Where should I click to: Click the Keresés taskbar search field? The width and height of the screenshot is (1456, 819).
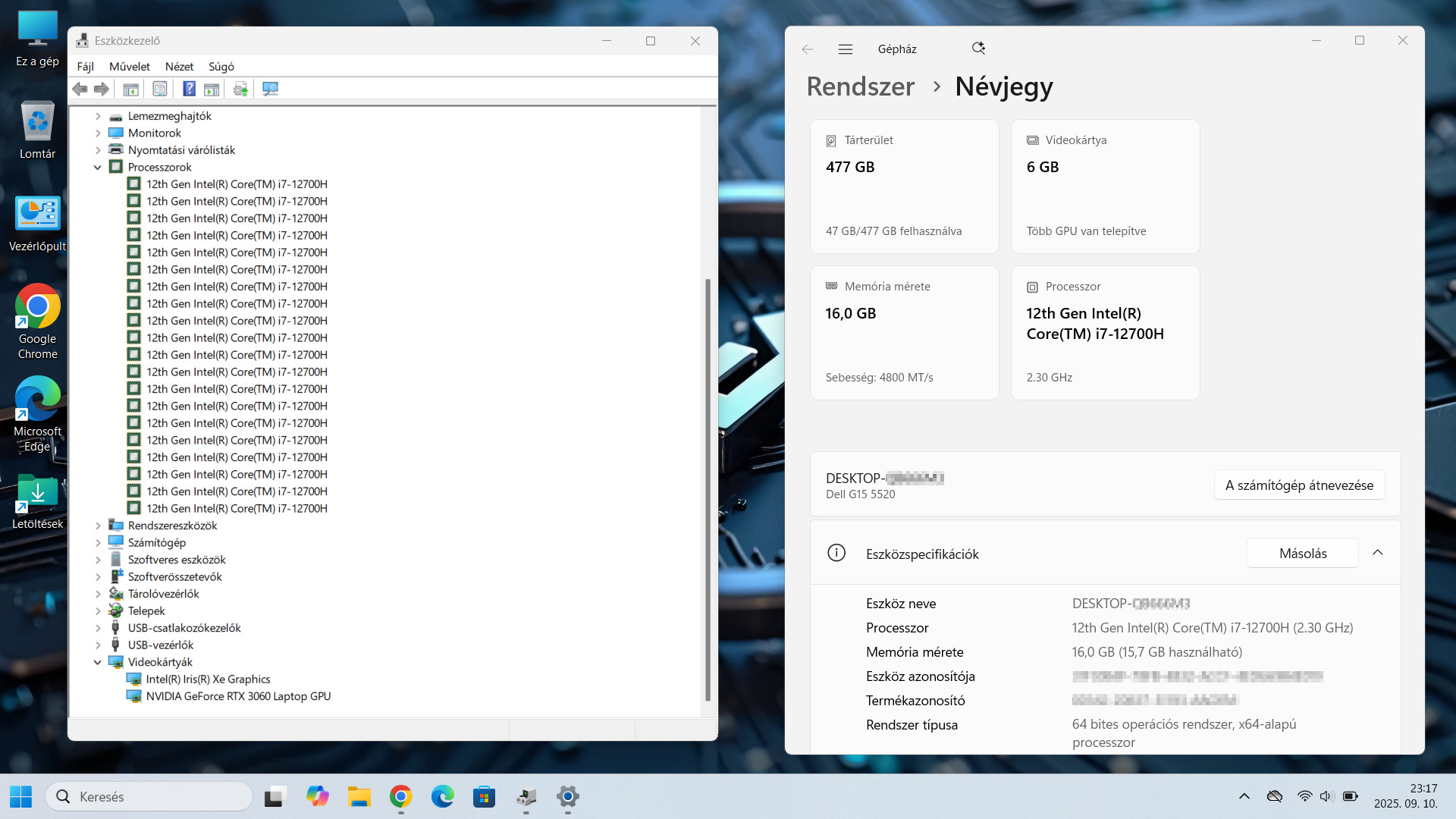(149, 796)
